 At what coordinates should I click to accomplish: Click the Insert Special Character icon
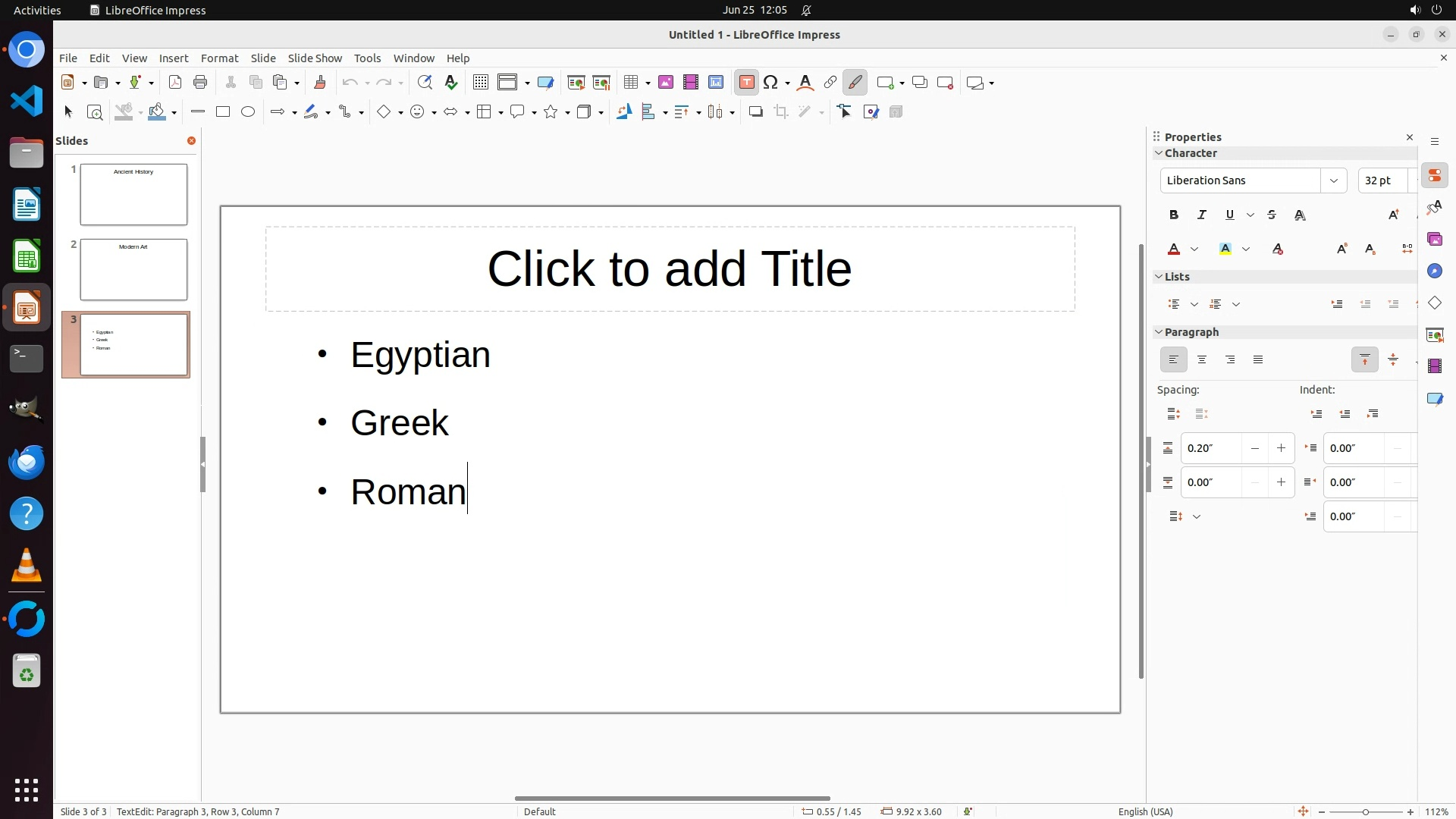(x=771, y=83)
